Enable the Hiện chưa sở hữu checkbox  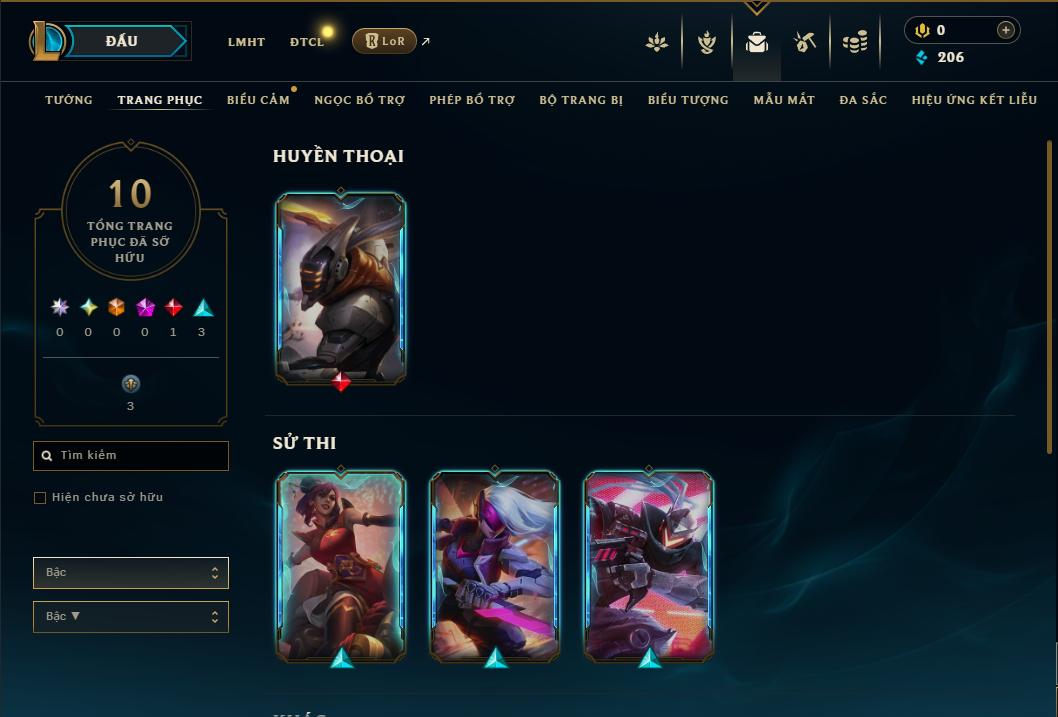pyautogui.click(x=40, y=498)
